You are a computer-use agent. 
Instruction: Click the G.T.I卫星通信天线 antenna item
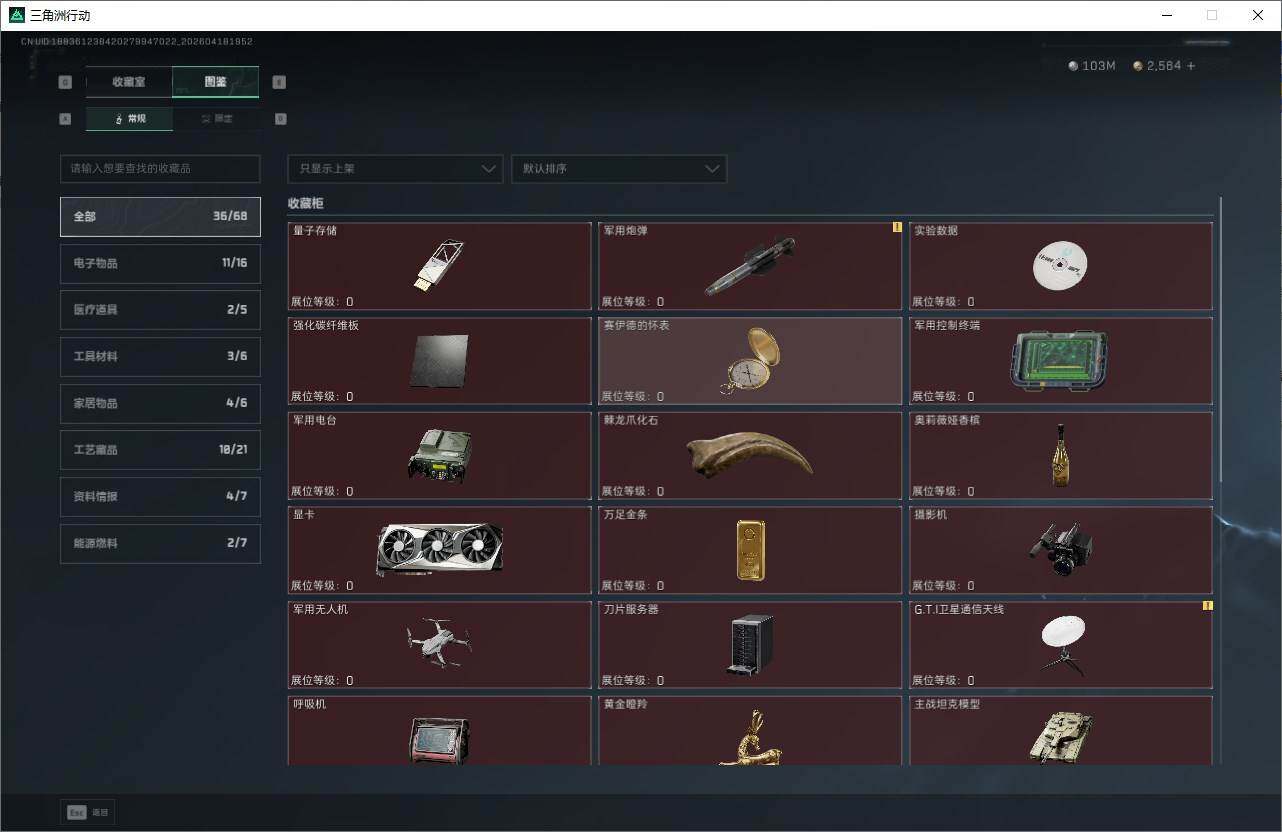tap(1061, 645)
